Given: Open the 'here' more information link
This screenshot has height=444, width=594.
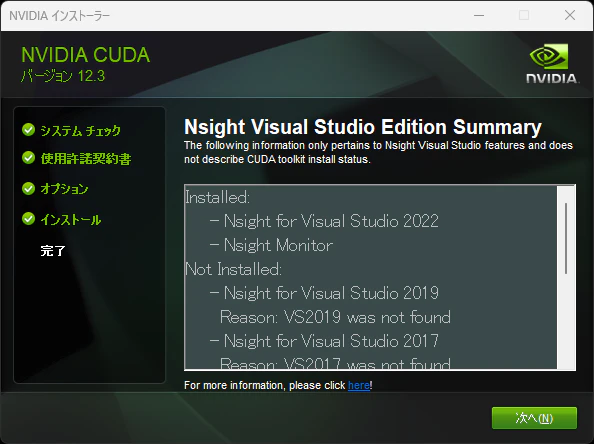Looking at the screenshot, I should pyautogui.click(x=359, y=385).
